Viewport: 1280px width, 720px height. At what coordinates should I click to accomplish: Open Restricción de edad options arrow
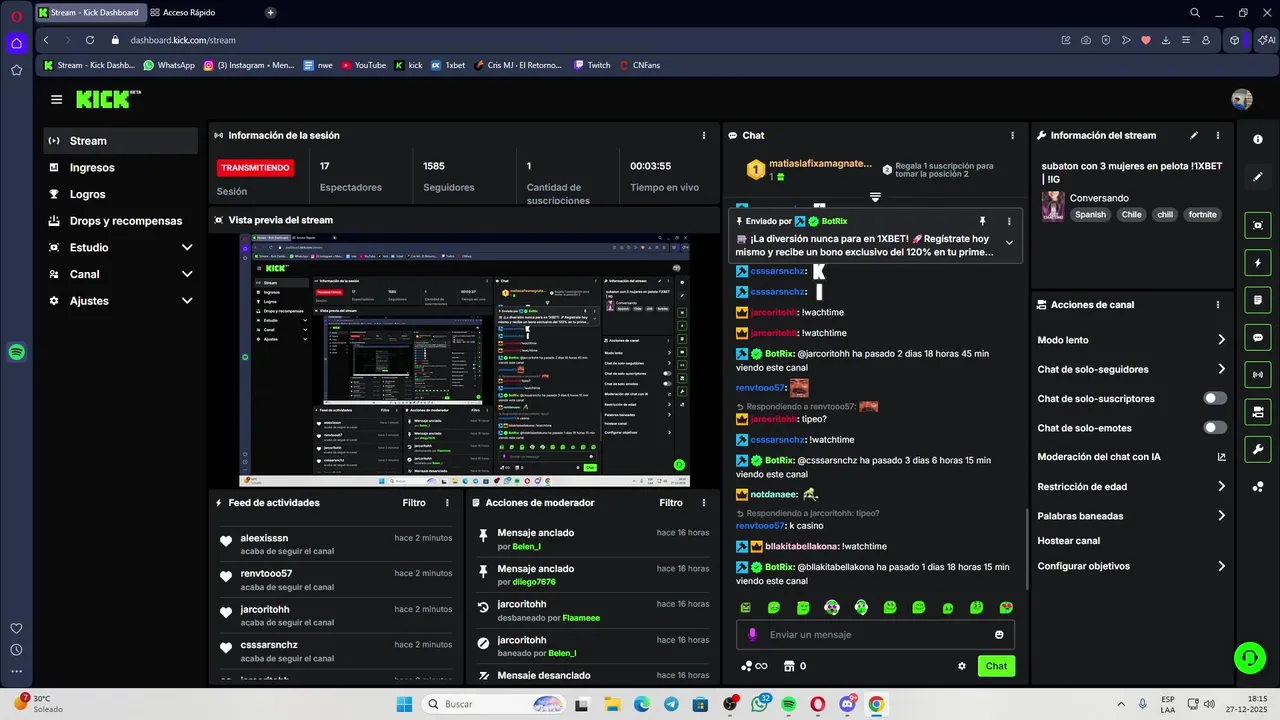(1221, 487)
